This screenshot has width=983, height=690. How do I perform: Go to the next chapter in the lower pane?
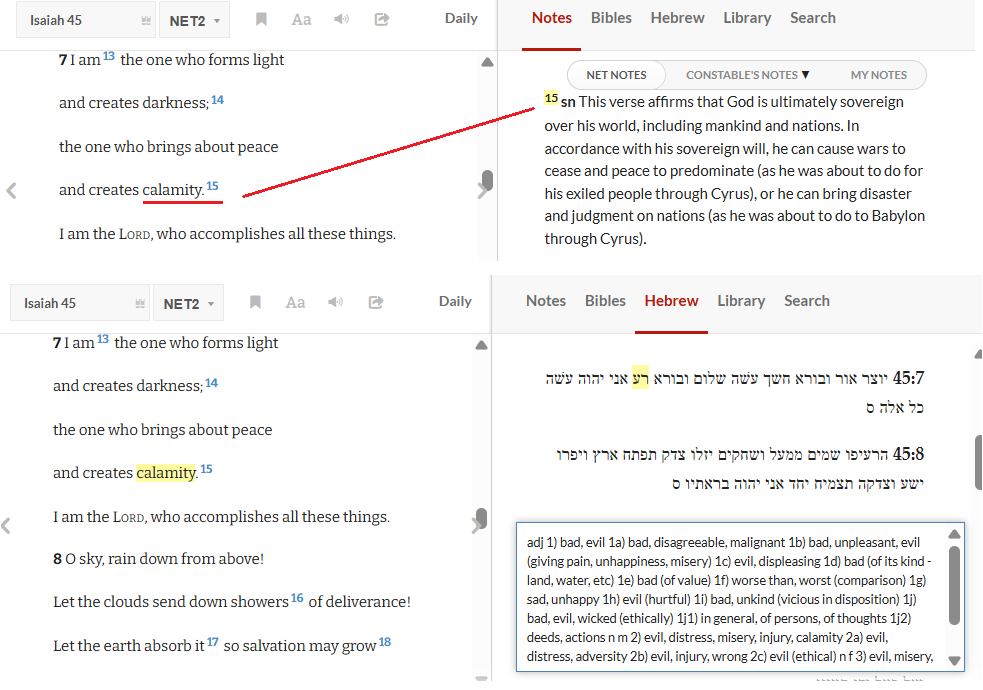pos(476,526)
